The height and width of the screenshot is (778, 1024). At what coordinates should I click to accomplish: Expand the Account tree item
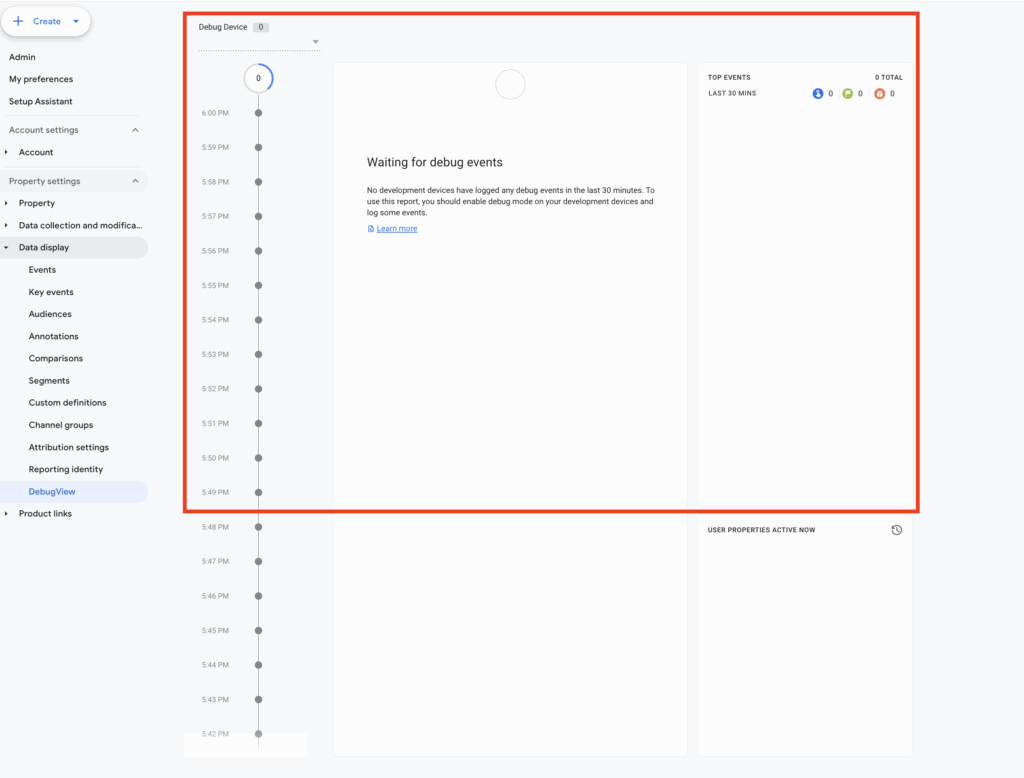[x=7, y=152]
